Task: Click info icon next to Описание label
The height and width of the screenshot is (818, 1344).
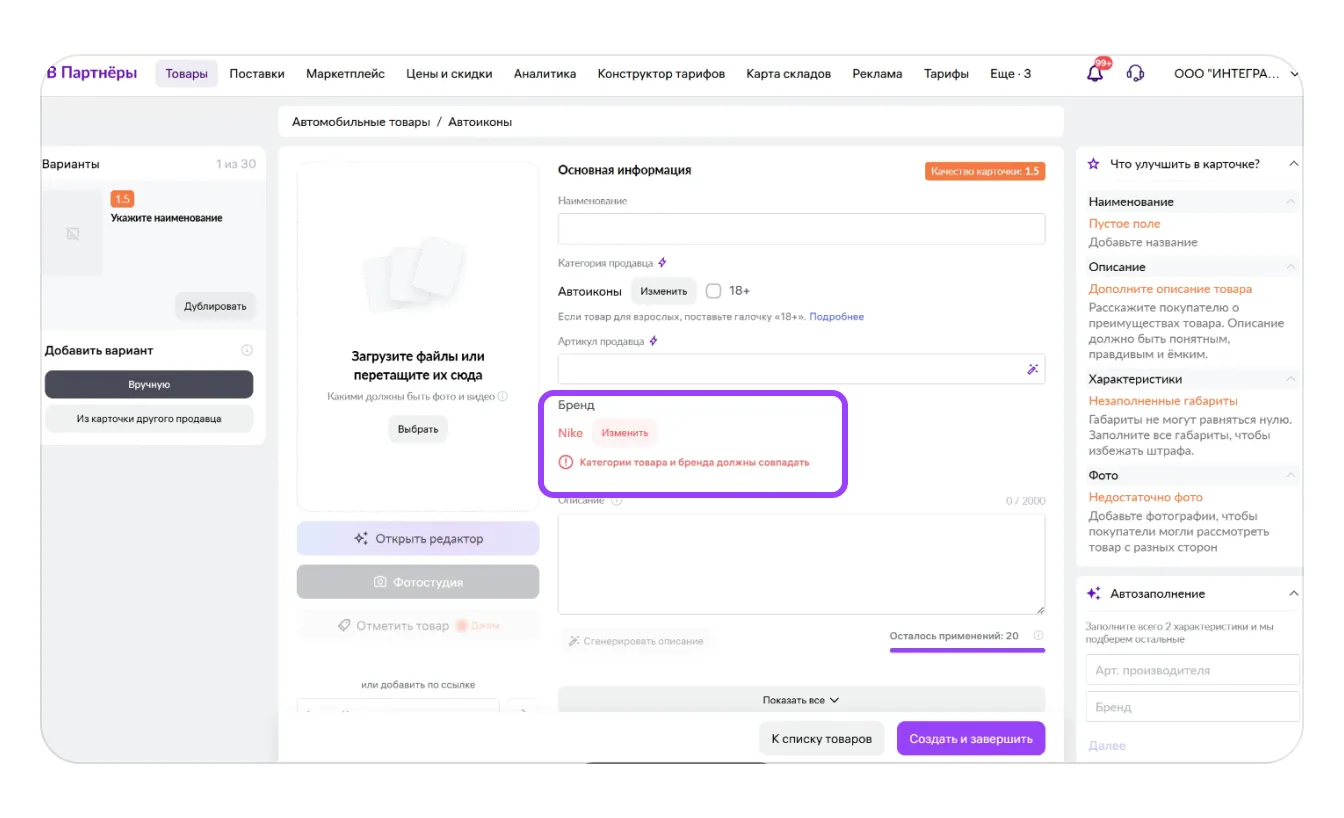Action: (616, 501)
